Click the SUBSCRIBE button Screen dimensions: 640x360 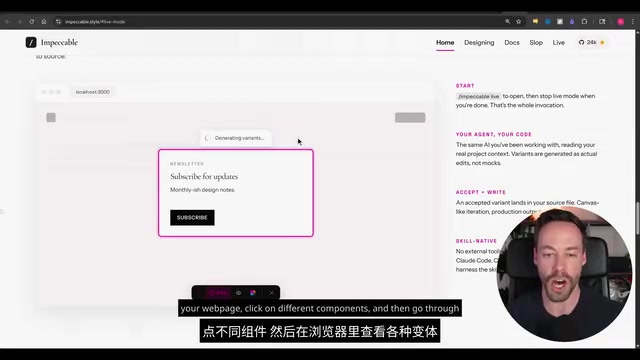[x=192, y=218]
